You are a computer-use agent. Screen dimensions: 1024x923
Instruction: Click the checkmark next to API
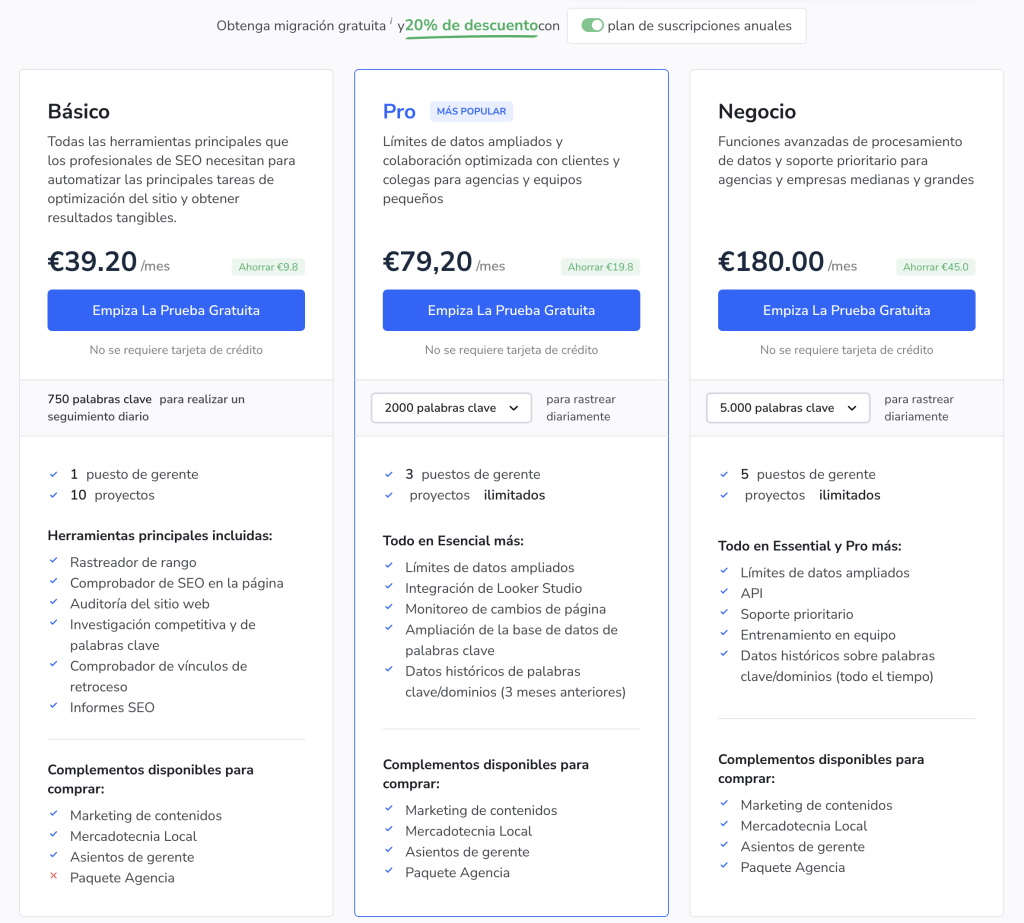pyautogui.click(x=723, y=592)
